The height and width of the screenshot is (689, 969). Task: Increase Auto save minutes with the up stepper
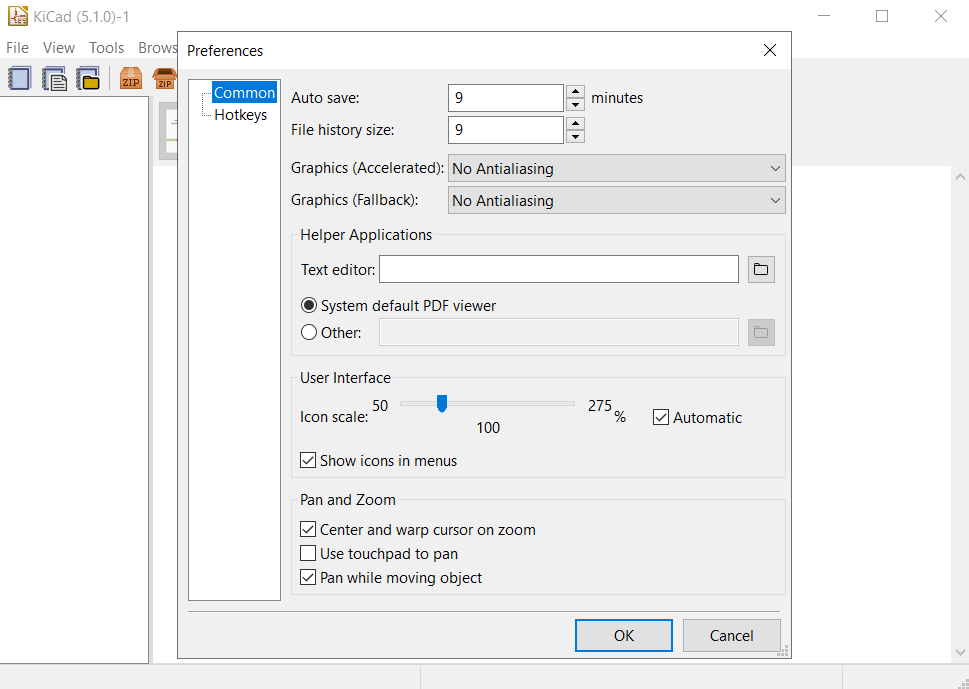click(575, 91)
